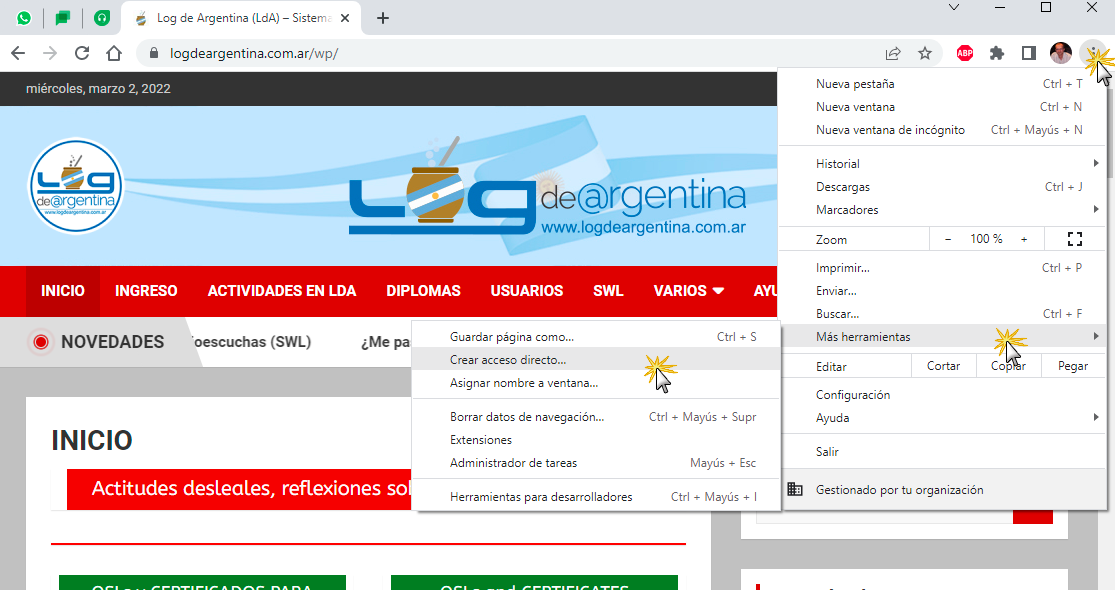Click the round Log de Argentina logo
This screenshot has width=1115, height=590.
pos(75,186)
